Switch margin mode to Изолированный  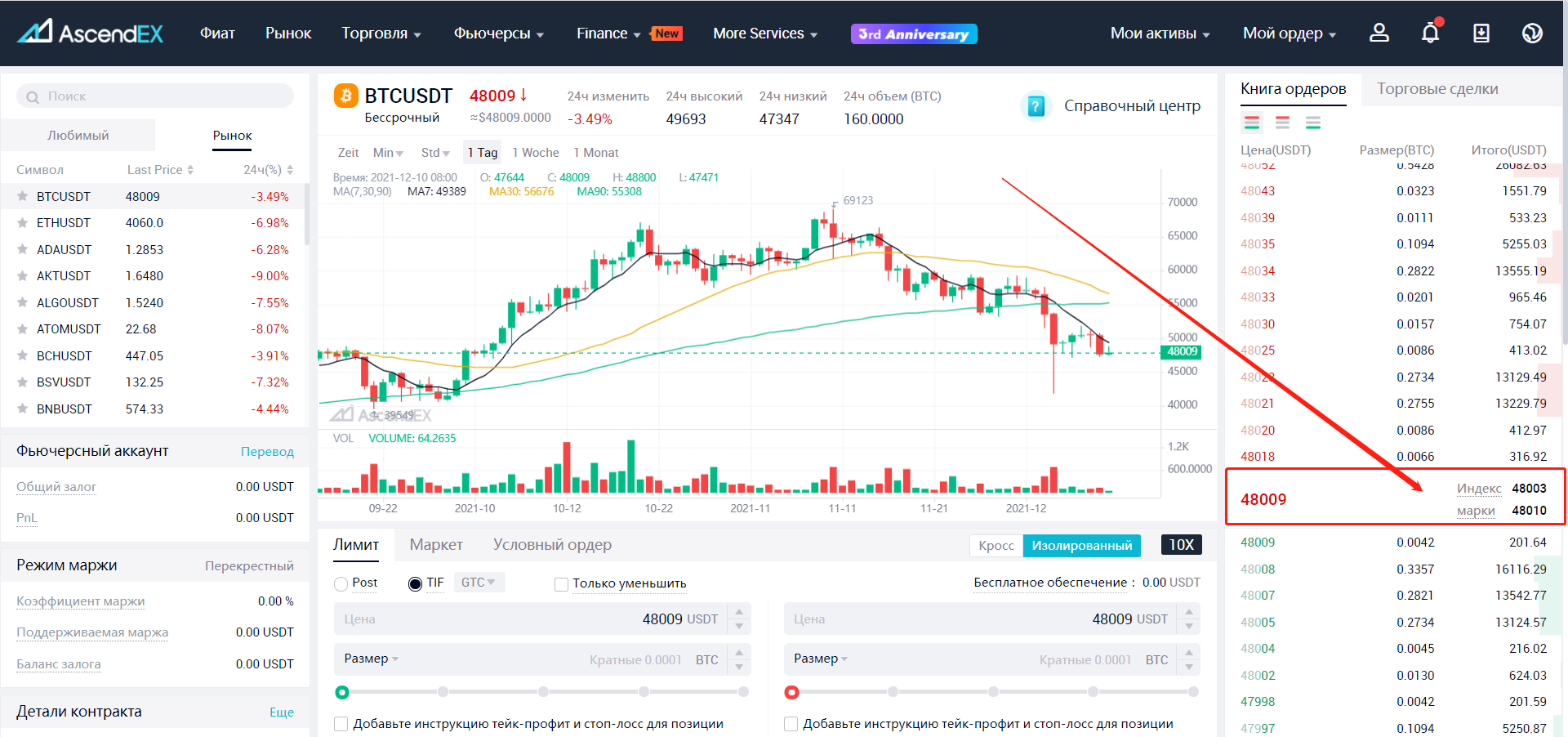pos(1082,545)
